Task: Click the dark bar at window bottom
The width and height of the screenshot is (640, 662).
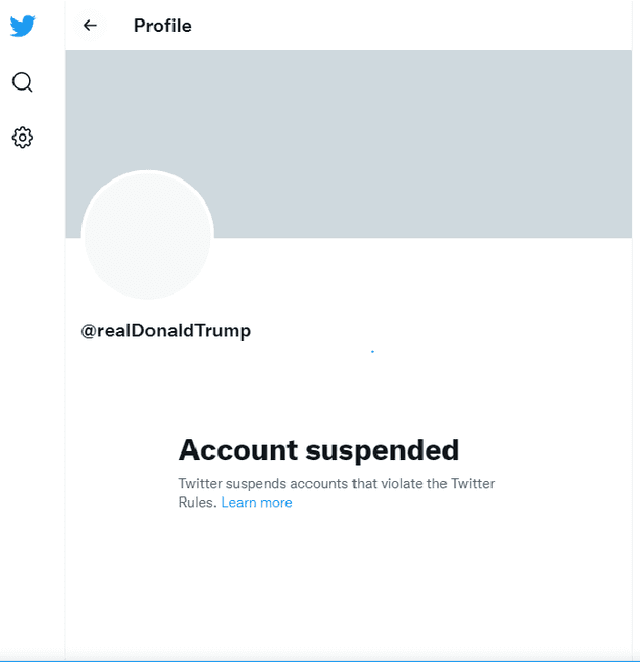Action: [x=320, y=660]
